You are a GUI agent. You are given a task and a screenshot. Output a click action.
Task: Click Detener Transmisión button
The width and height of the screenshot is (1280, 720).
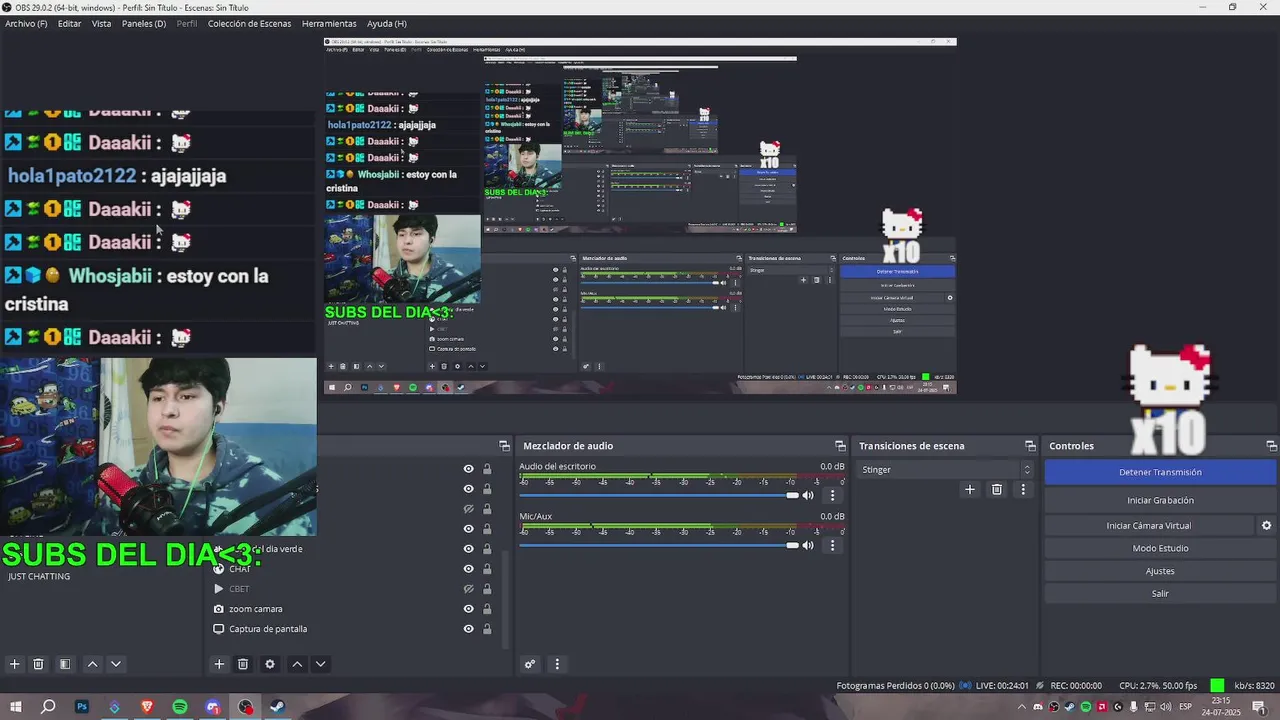tap(1160, 472)
